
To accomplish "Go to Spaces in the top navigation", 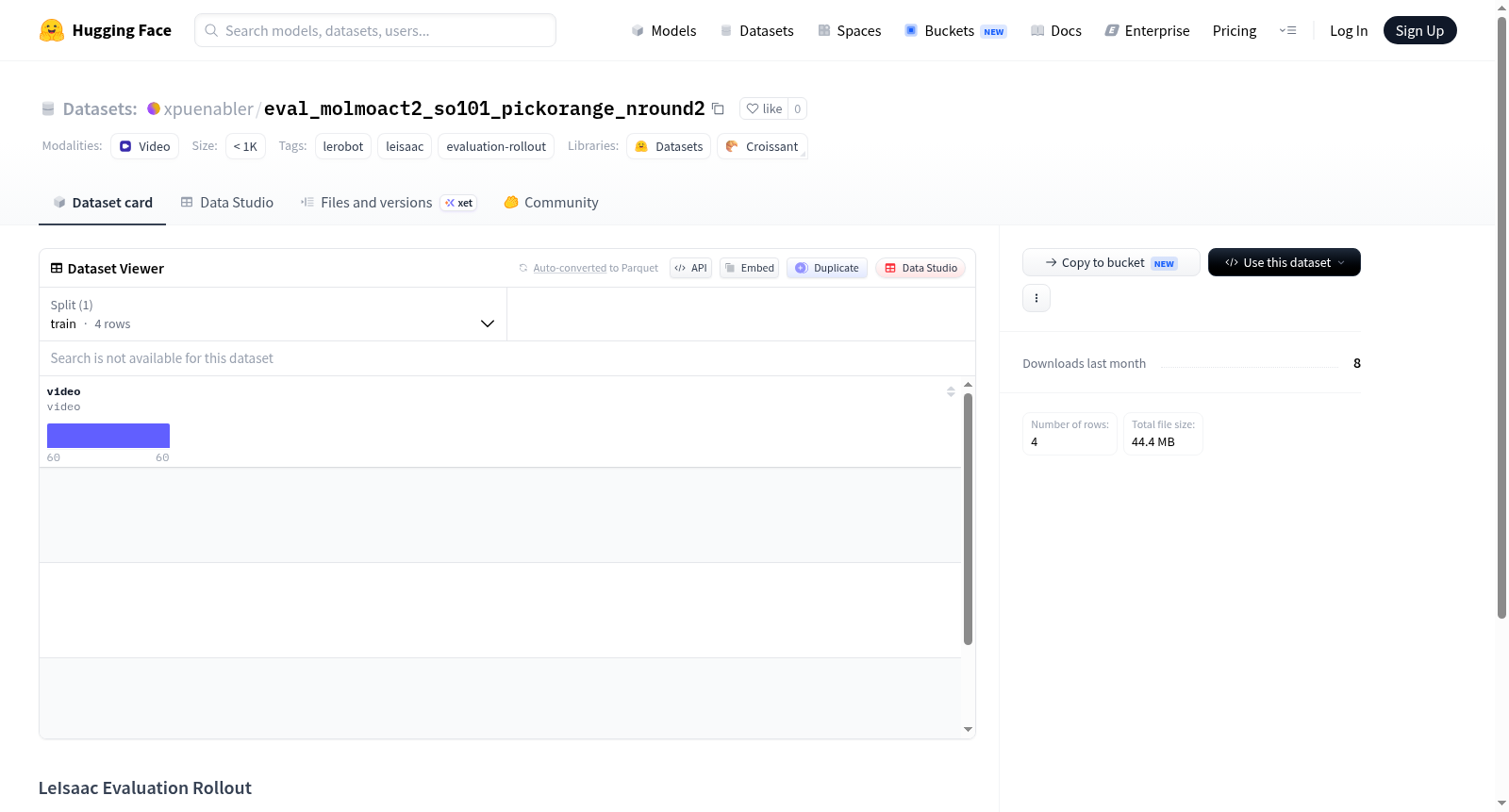I will click(850, 30).
